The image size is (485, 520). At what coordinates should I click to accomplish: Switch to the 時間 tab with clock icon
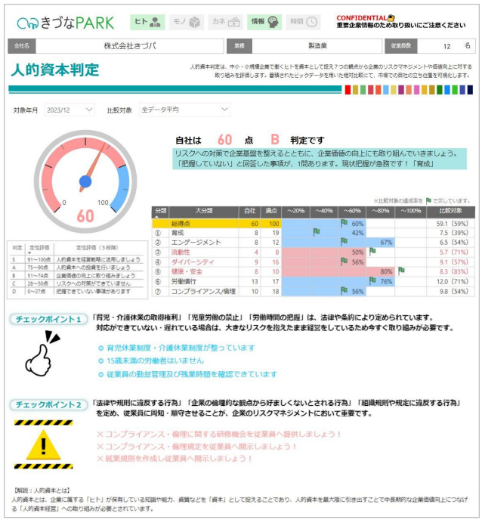(303, 22)
